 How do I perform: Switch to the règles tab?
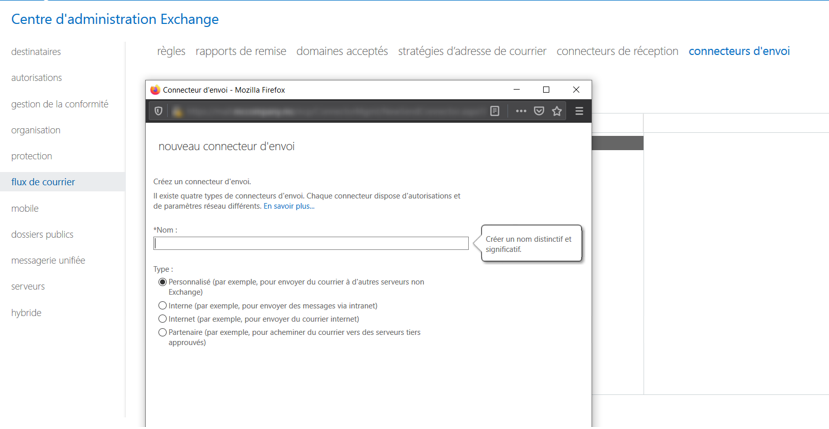click(x=171, y=51)
